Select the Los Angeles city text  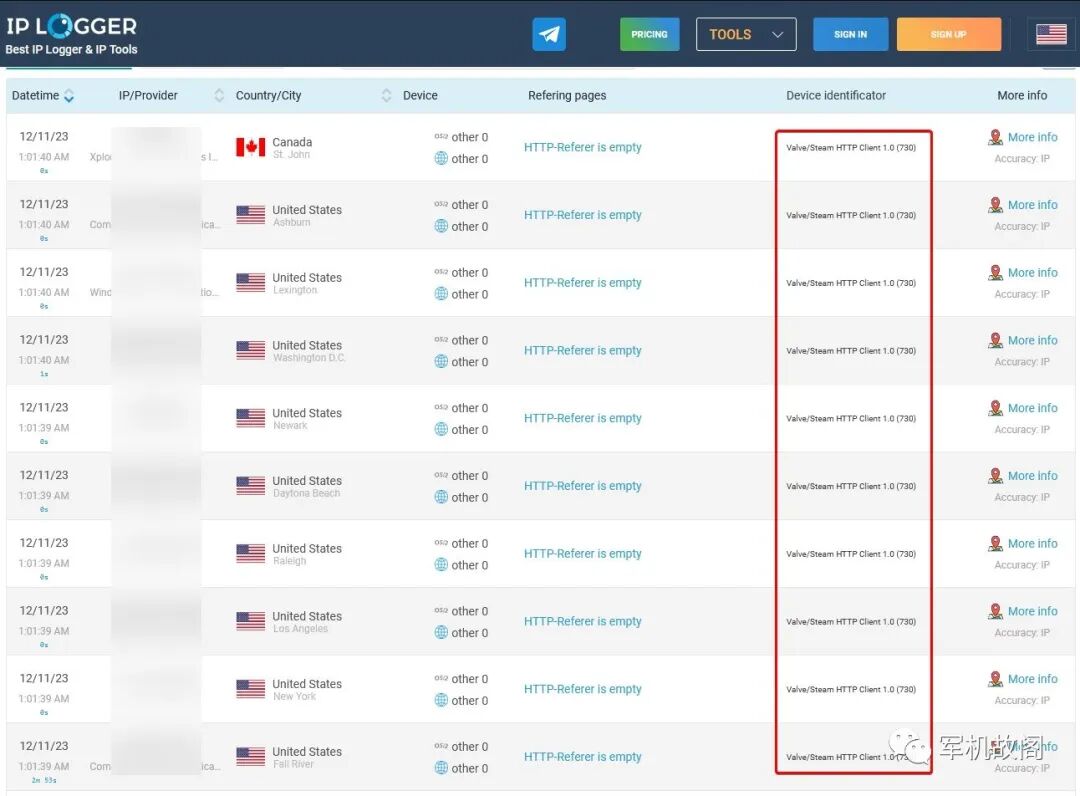pyautogui.click(x=300, y=629)
